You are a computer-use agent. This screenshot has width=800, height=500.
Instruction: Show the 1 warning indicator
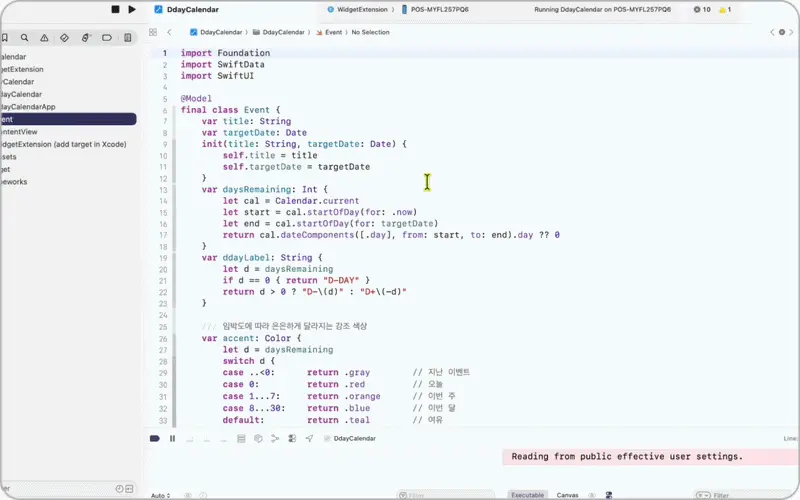725,9
